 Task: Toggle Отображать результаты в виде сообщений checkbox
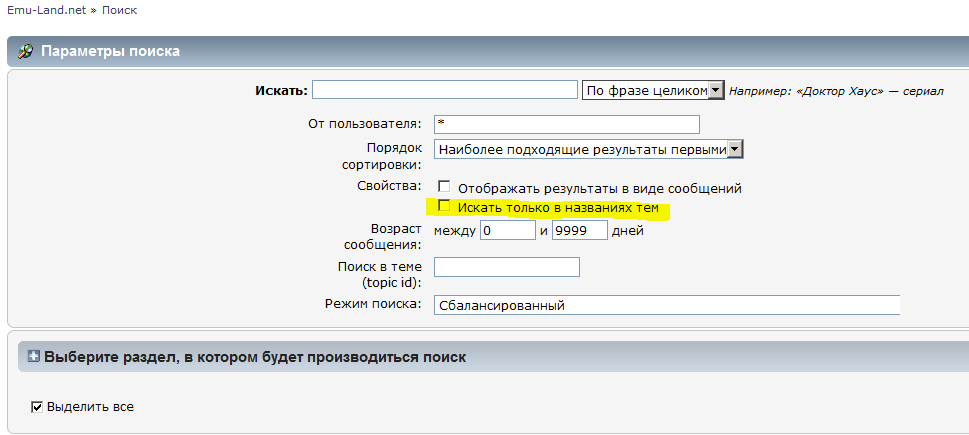pyautogui.click(x=445, y=187)
